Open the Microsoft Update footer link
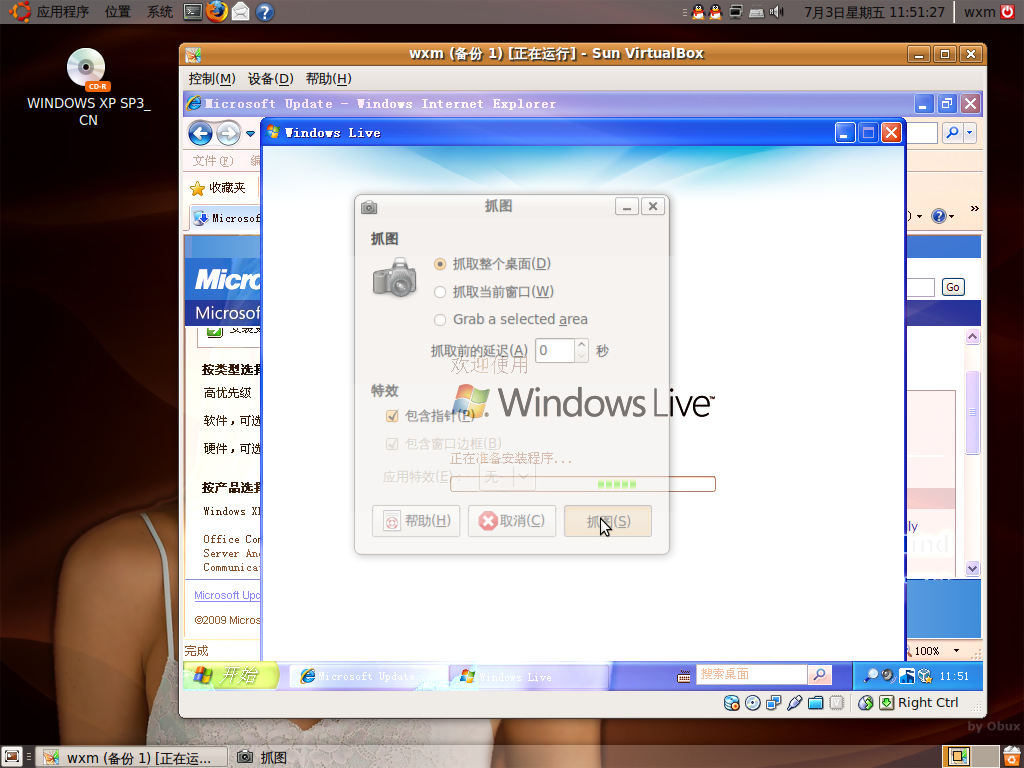The height and width of the screenshot is (768, 1024). pos(227,595)
